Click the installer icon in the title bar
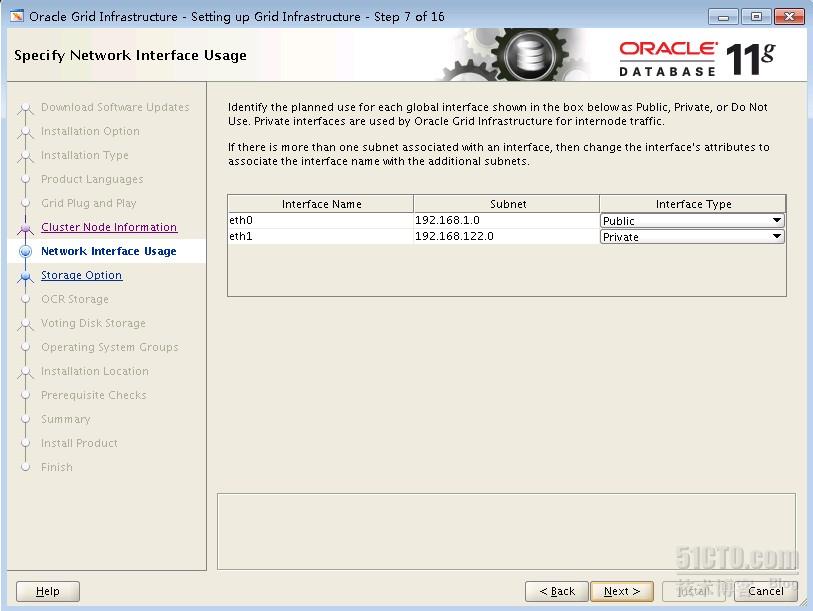This screenshot has height=611, width=813. pos(17,16)
